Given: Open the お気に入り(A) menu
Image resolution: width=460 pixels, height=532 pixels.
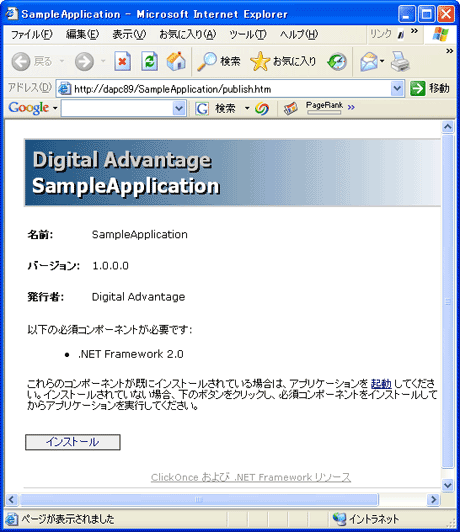Looking at the screenshot, I should [x=188, y=34].
